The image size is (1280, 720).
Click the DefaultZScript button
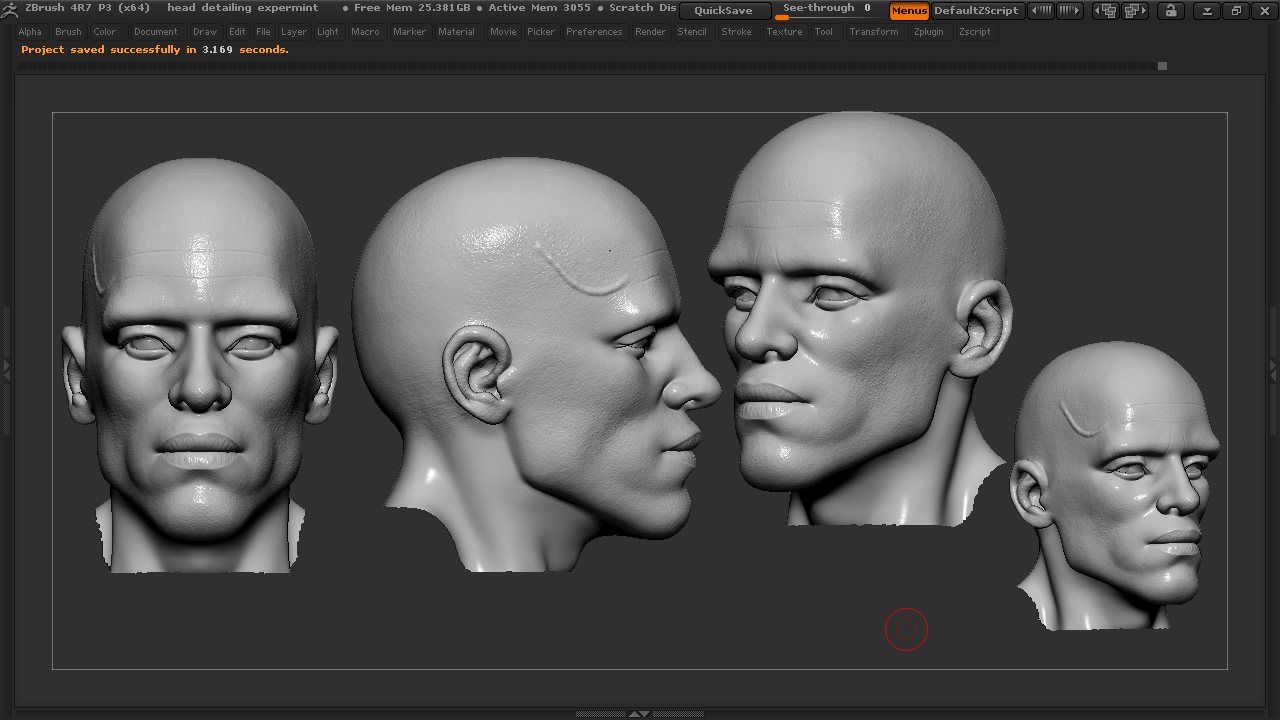[x=976, y=11]
